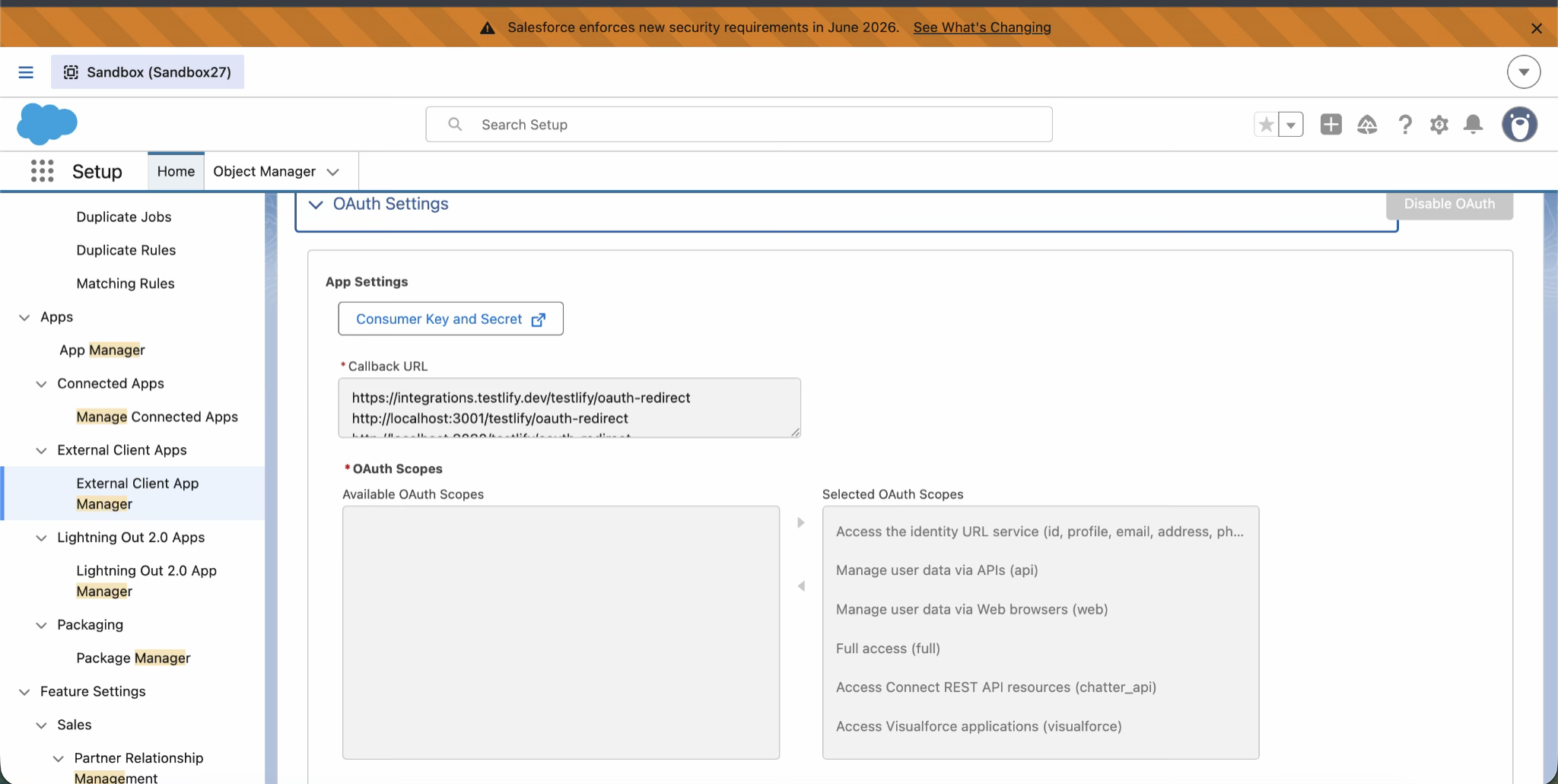Screen dimensions: 1558x784
Task: Open Manage Connected Apps
Action: pos(157,417)
